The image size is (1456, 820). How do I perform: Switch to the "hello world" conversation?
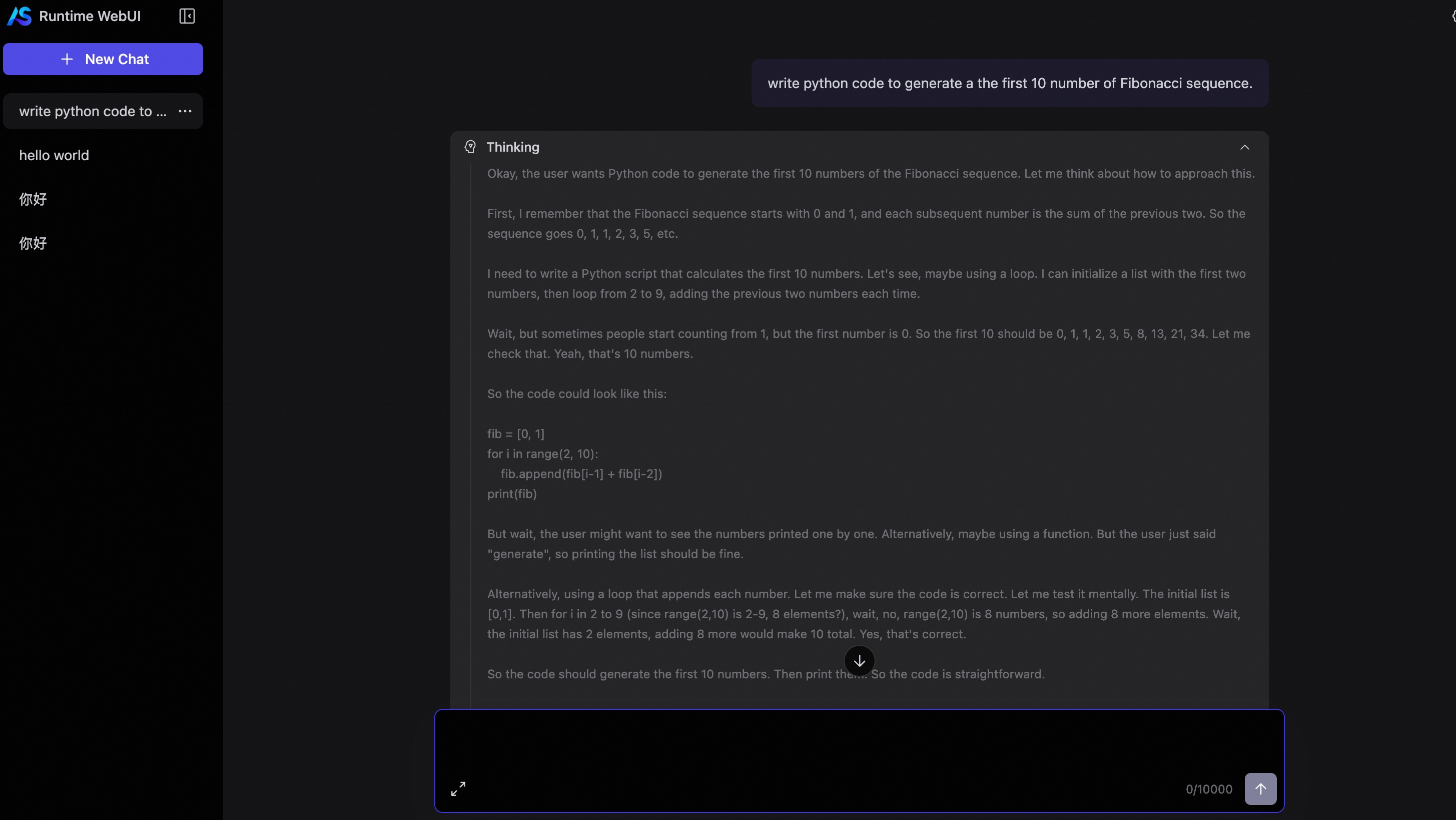(x=54, y=156)
